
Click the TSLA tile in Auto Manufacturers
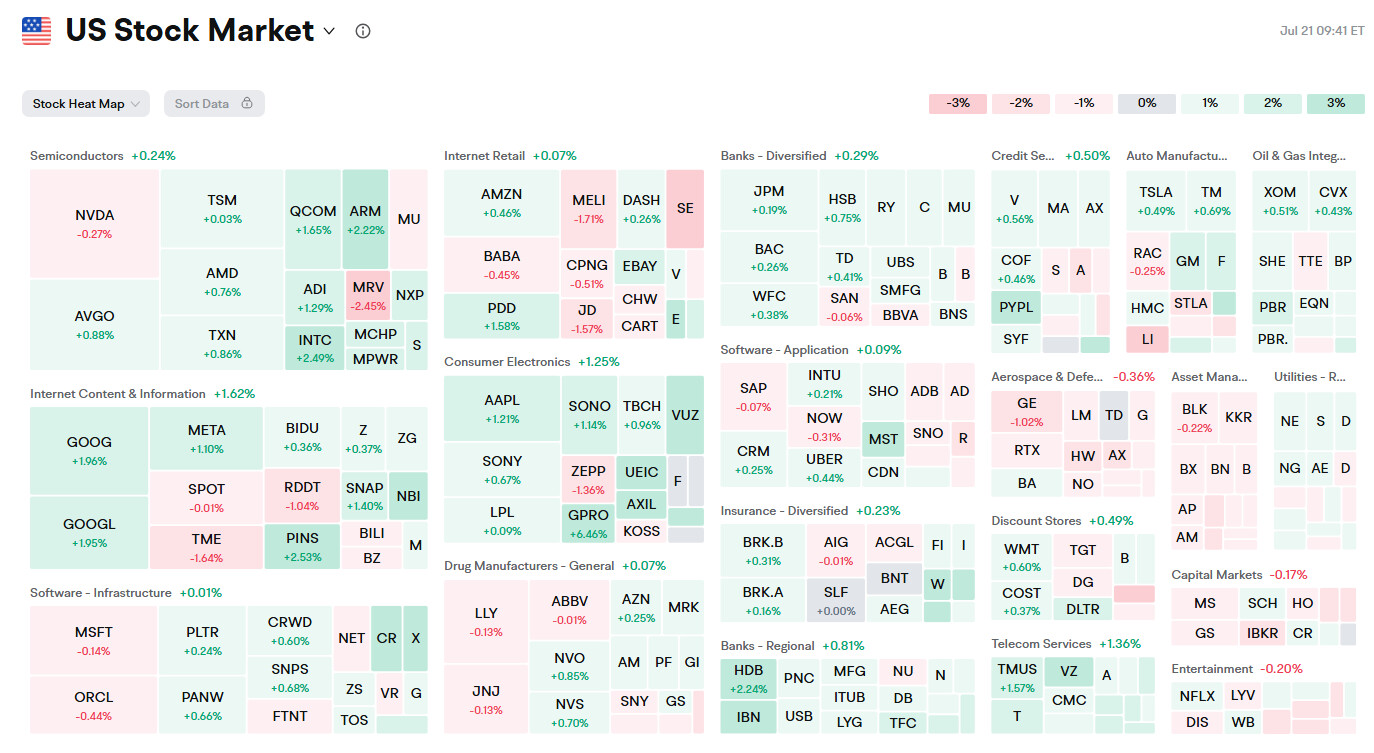[x=1156, y=199]
